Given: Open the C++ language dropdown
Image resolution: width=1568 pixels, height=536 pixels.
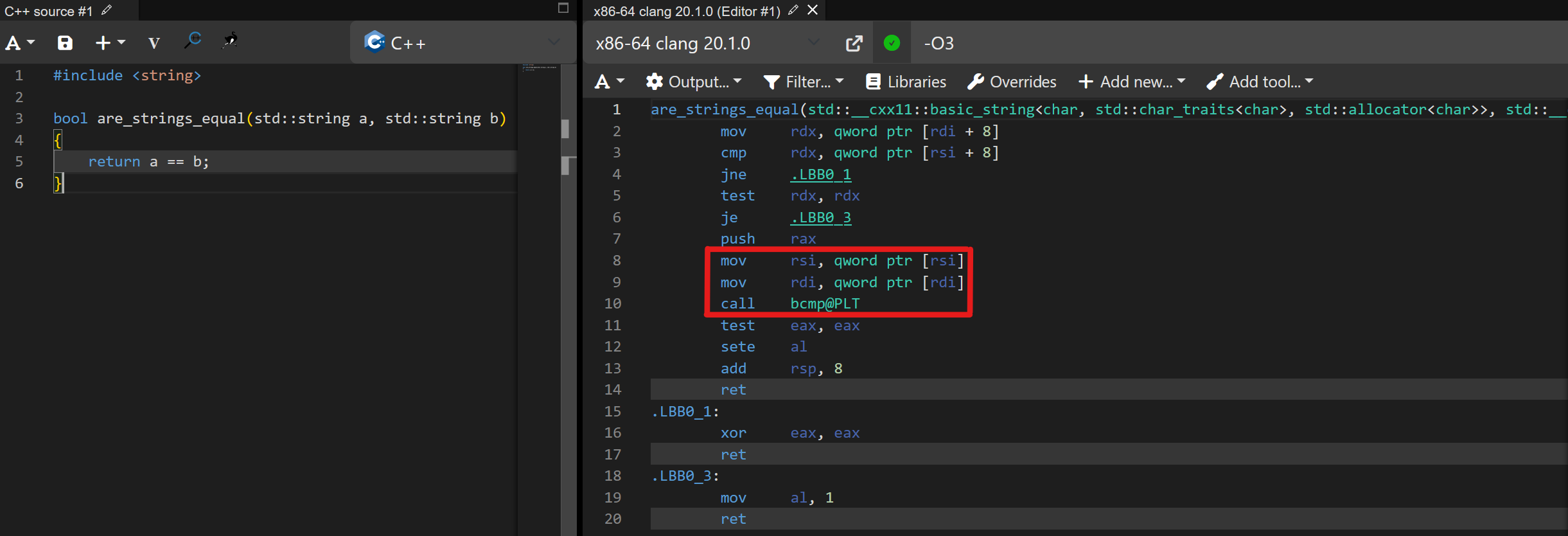Looking at the screenshot, I should click(462, 42).
